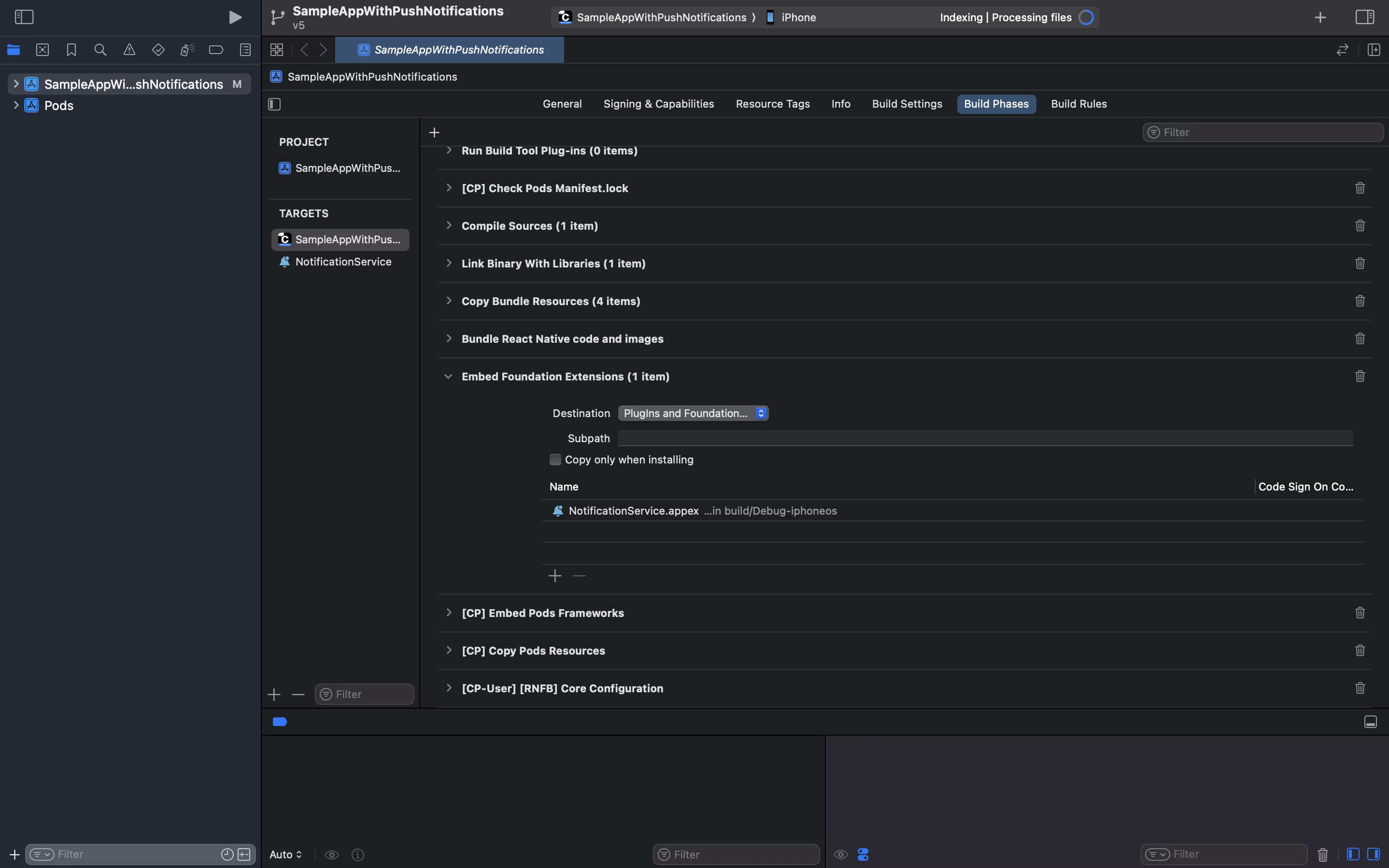Viewport: 1389px width, 868px height.
Task: Open the Destination dropdown showing PlugIns and Foundation
Action: tap(693, 413)
